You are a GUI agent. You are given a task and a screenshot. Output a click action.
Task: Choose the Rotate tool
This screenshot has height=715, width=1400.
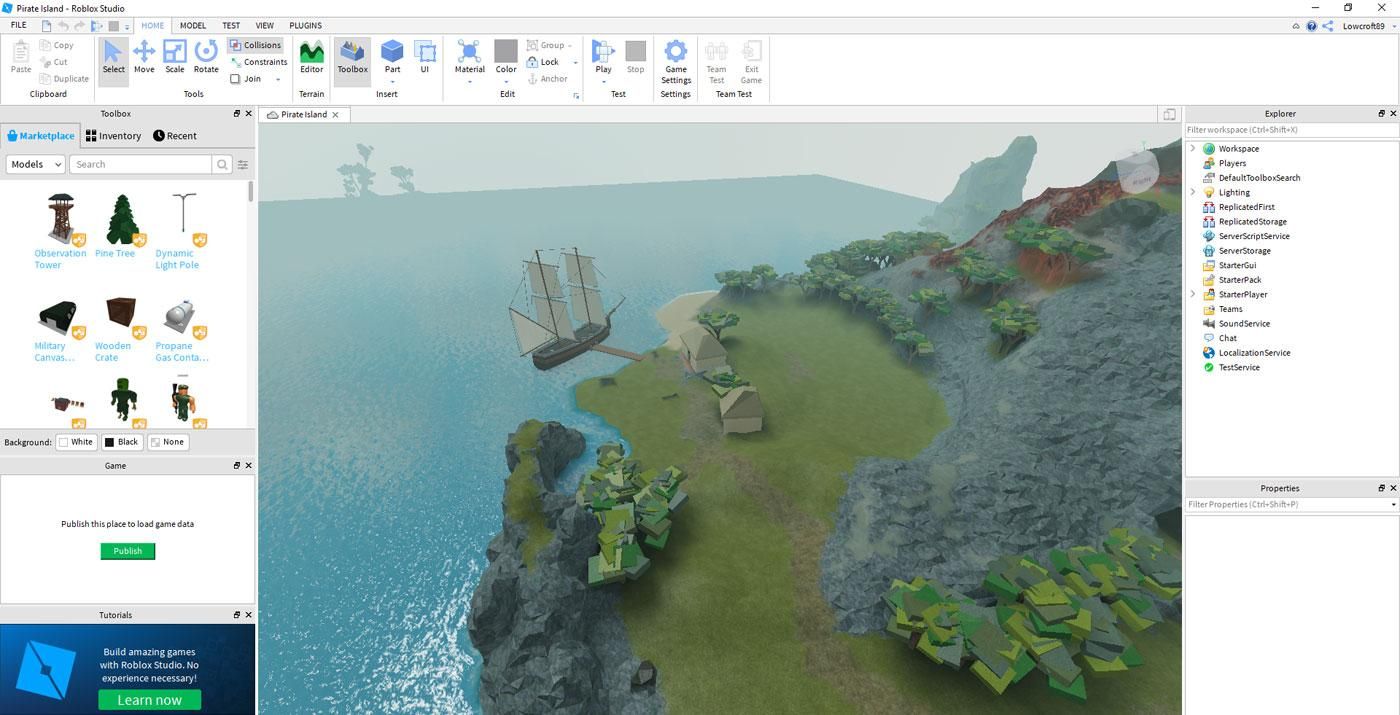(206, 57)
